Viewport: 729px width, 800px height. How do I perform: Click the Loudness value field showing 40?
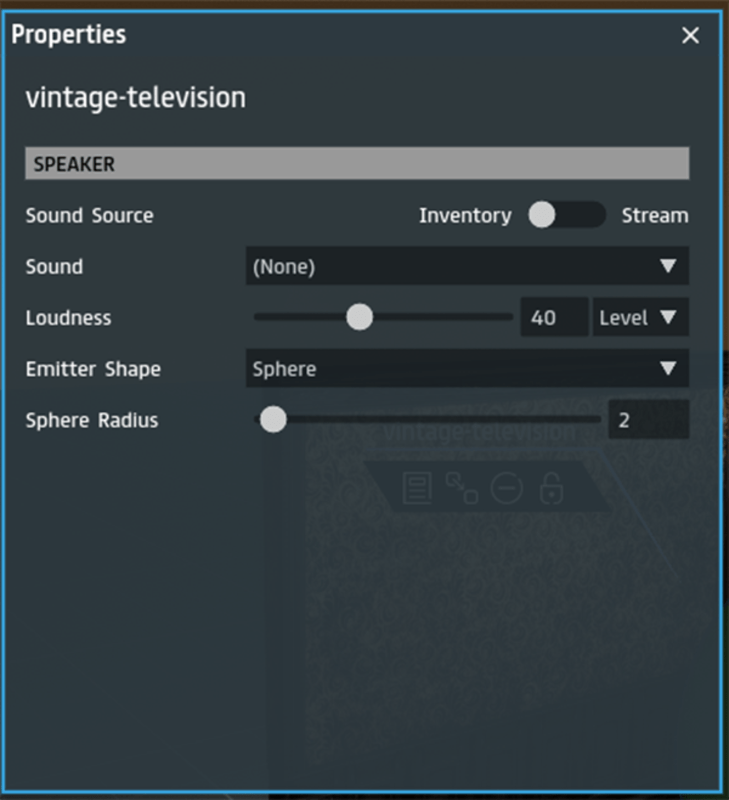click(x=553, y=318)
